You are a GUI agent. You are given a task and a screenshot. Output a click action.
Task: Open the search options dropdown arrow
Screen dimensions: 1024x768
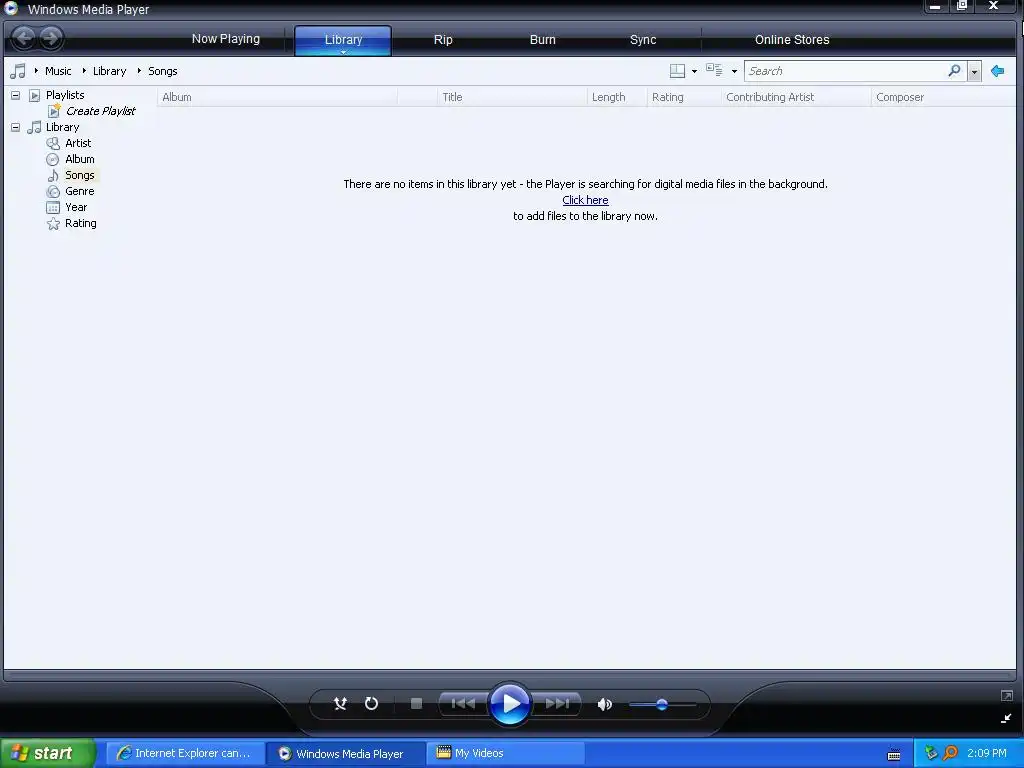pos(974,71)
